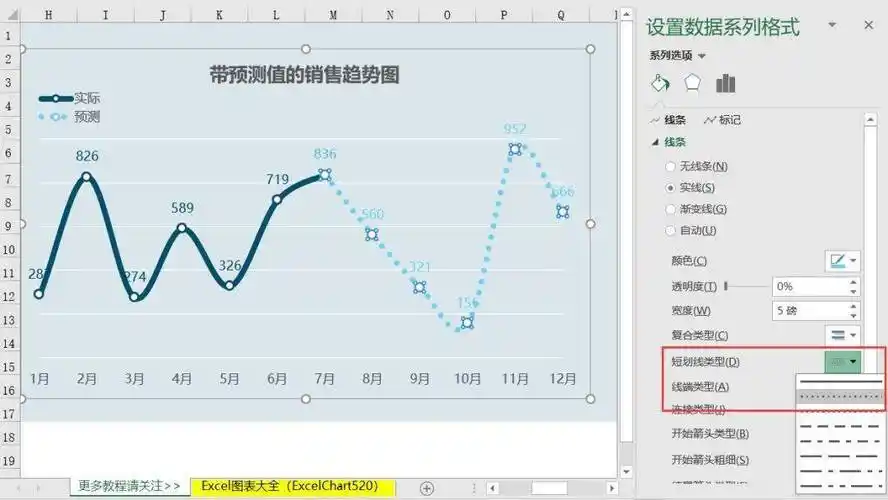
Task: Click the horizontal scrollbar right arrow
Action: (611, 488)
